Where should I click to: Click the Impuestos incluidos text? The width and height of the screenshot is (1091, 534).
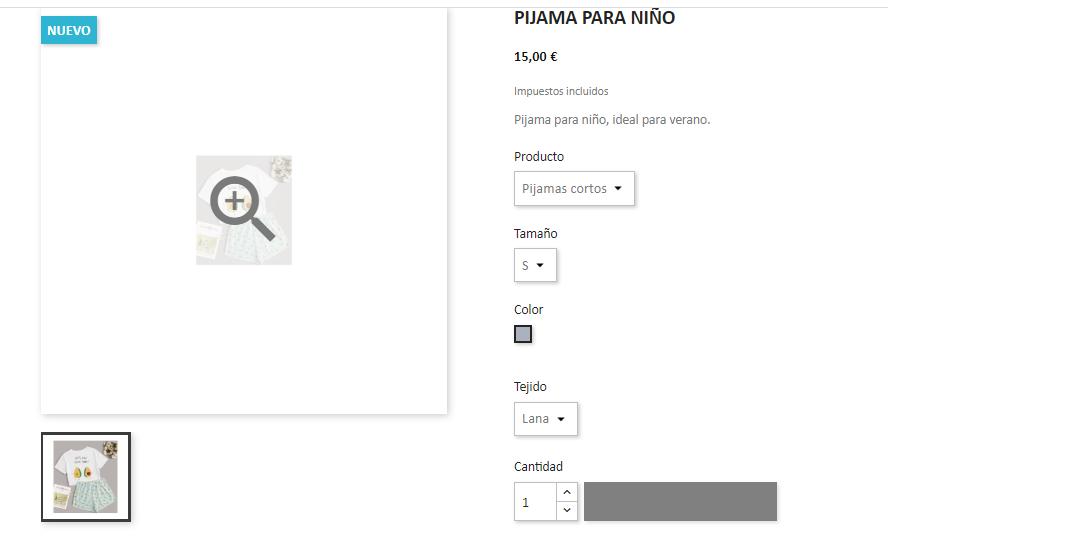click(x=561, y=91)
